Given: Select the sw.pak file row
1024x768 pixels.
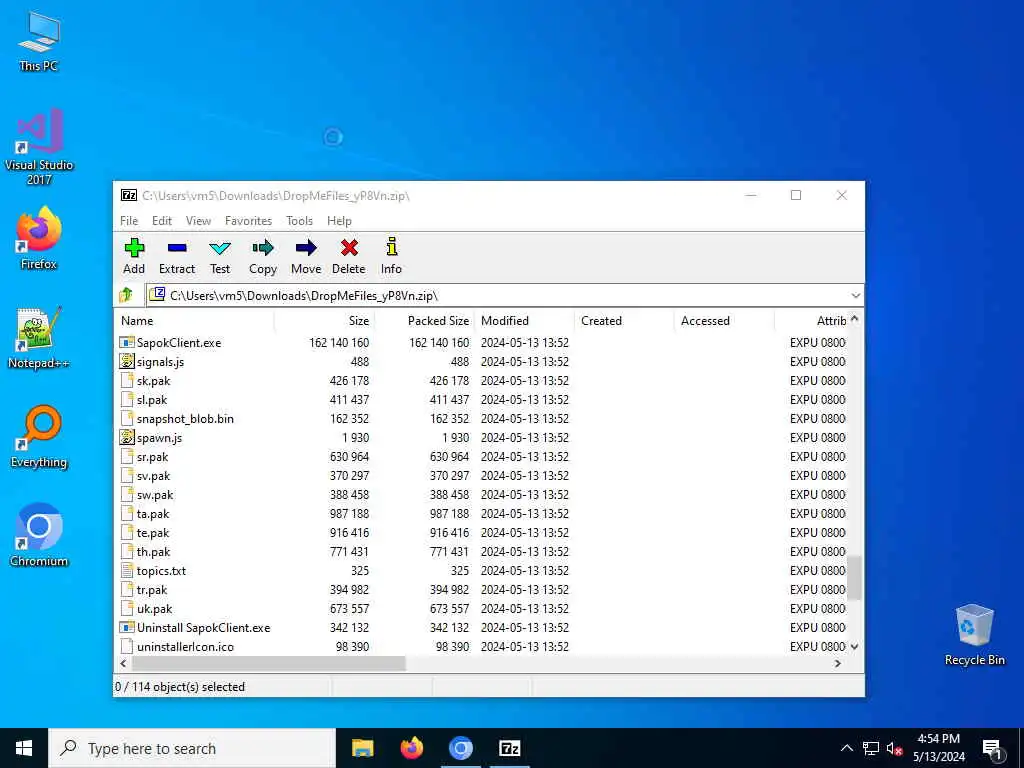Looking at the screenshot, I should point(482,495).
